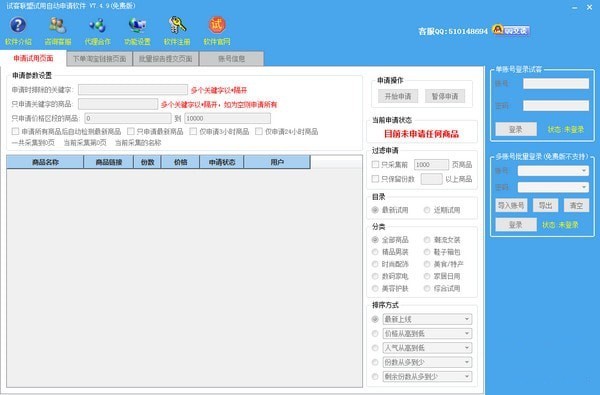Enable the 只保留份数 checkbox

point(375,179)
